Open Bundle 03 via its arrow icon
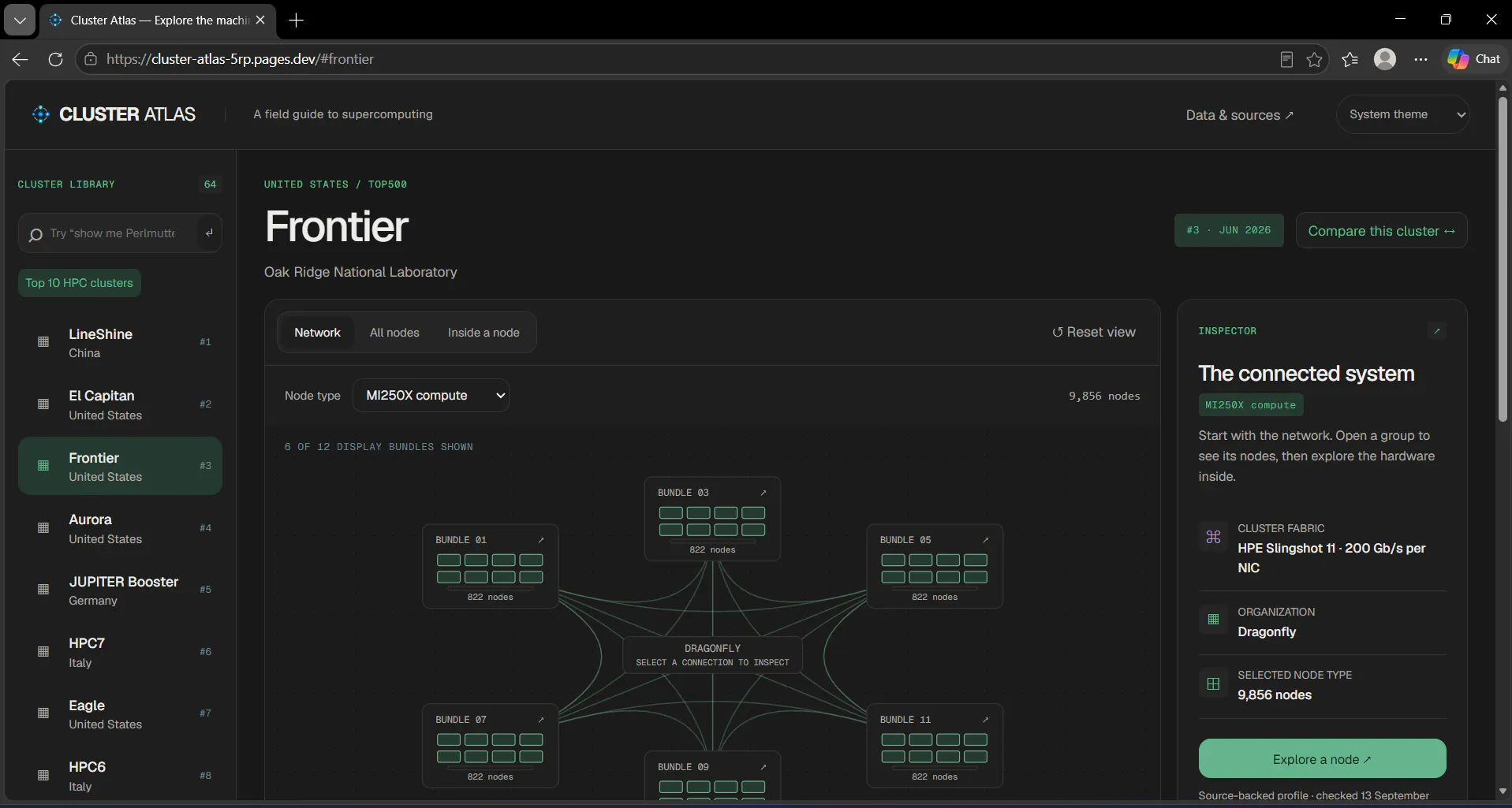 (763, 493)
